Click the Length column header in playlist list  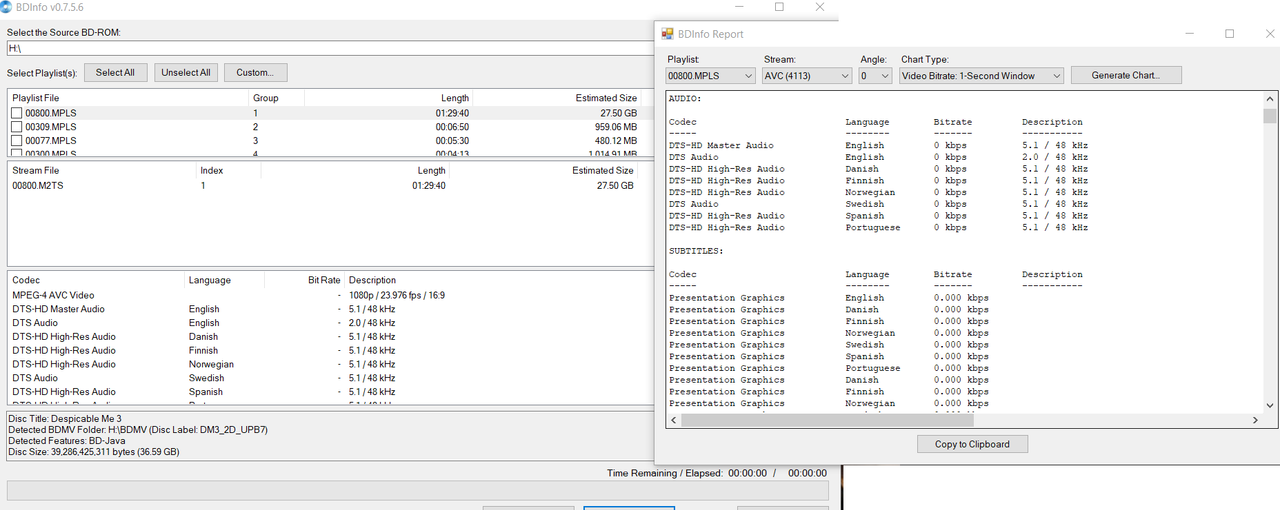click(x=455, y=98)
